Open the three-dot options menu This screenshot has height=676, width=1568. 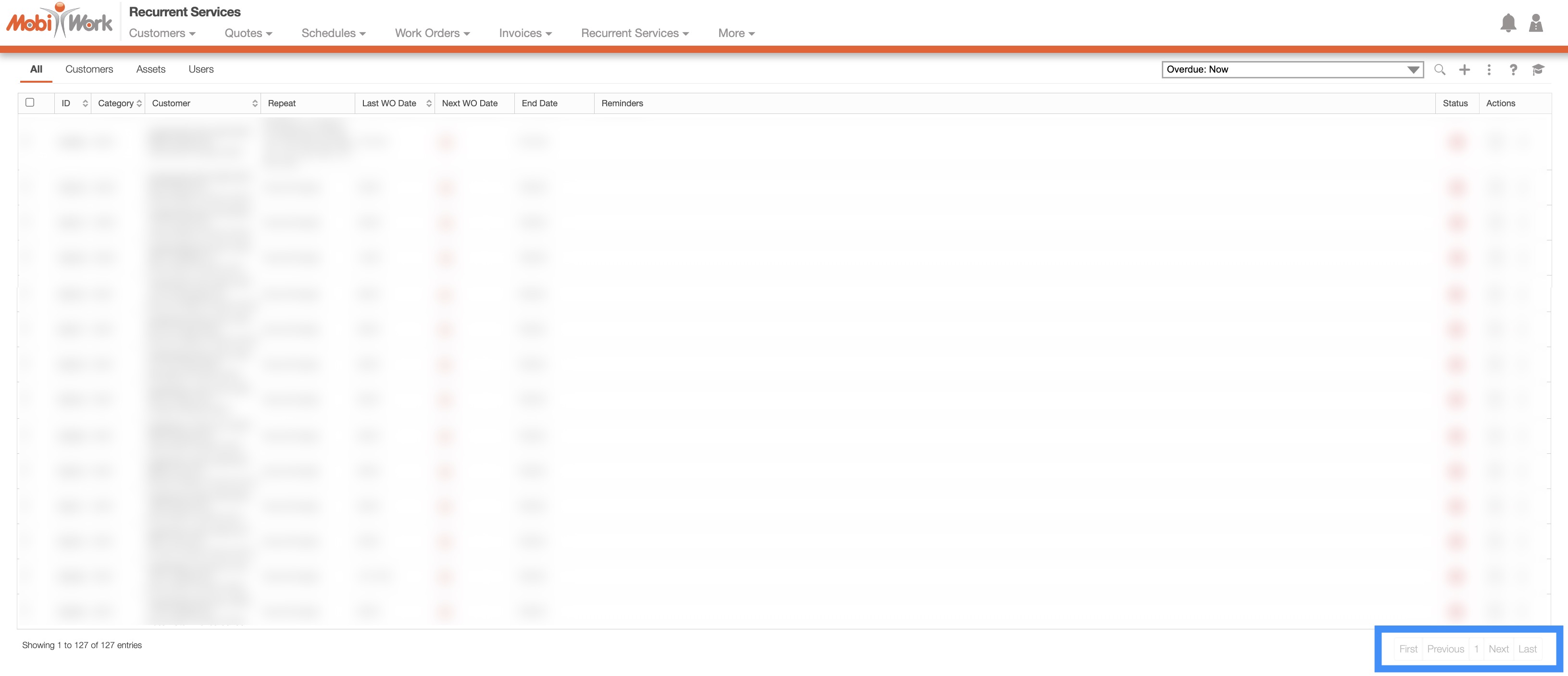tap(1489, 69)
